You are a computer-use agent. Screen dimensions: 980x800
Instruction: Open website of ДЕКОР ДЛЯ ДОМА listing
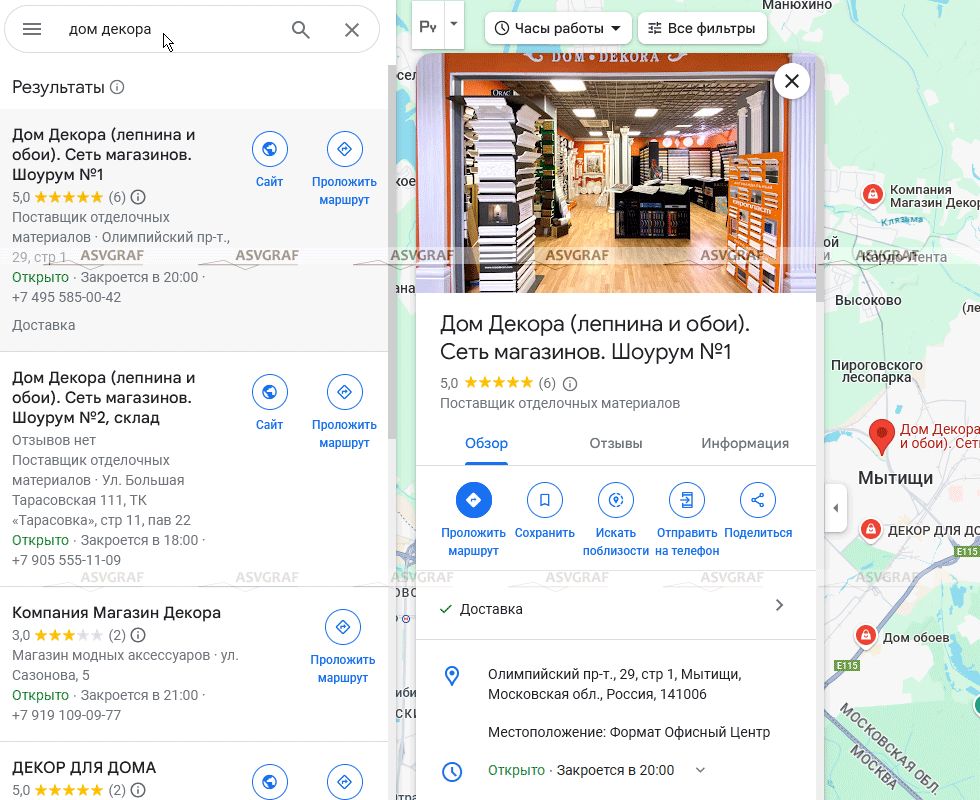tap(269, 782)
